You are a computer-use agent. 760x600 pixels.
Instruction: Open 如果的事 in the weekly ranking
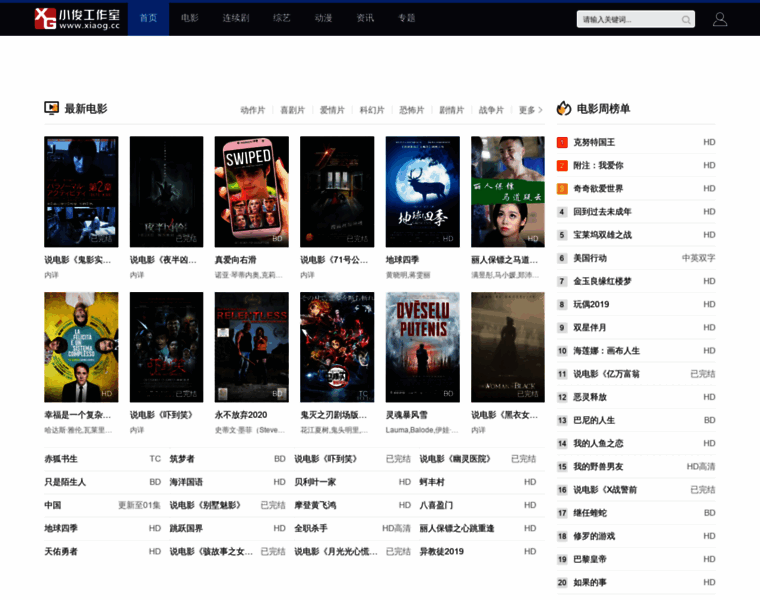point(590,583)
